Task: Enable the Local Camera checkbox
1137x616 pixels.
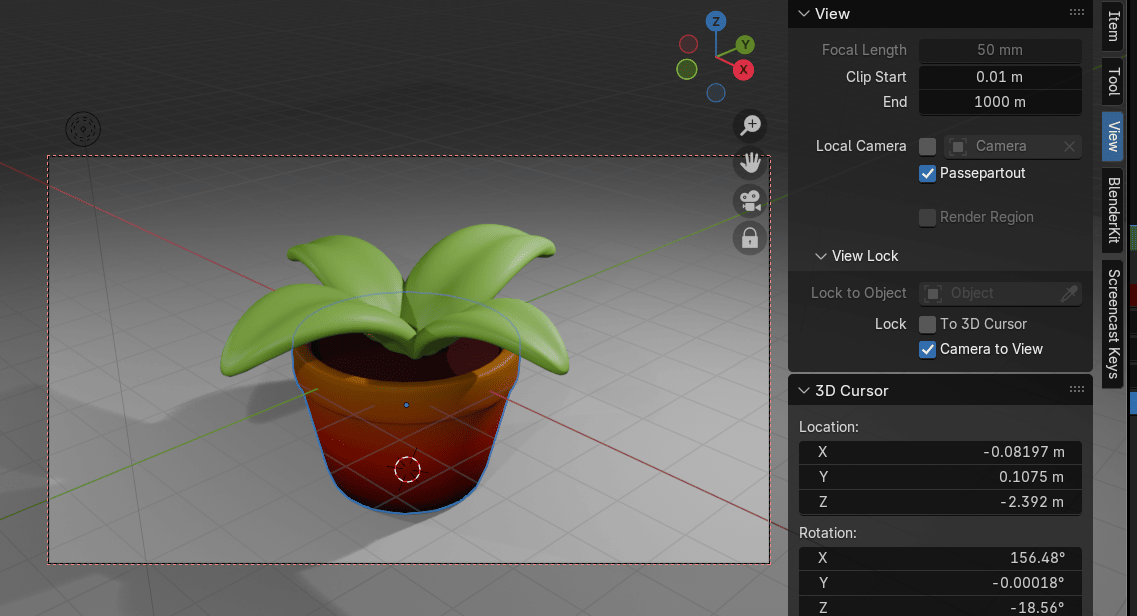Action: [927, 147]
